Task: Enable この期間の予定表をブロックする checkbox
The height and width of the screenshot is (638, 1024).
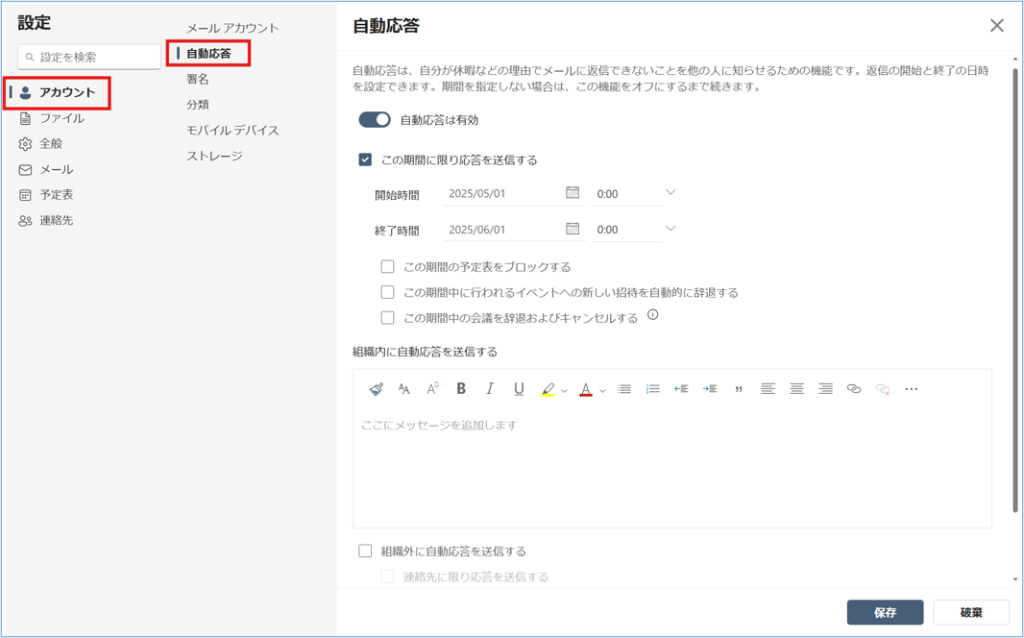Action: (x=388, y=267)
